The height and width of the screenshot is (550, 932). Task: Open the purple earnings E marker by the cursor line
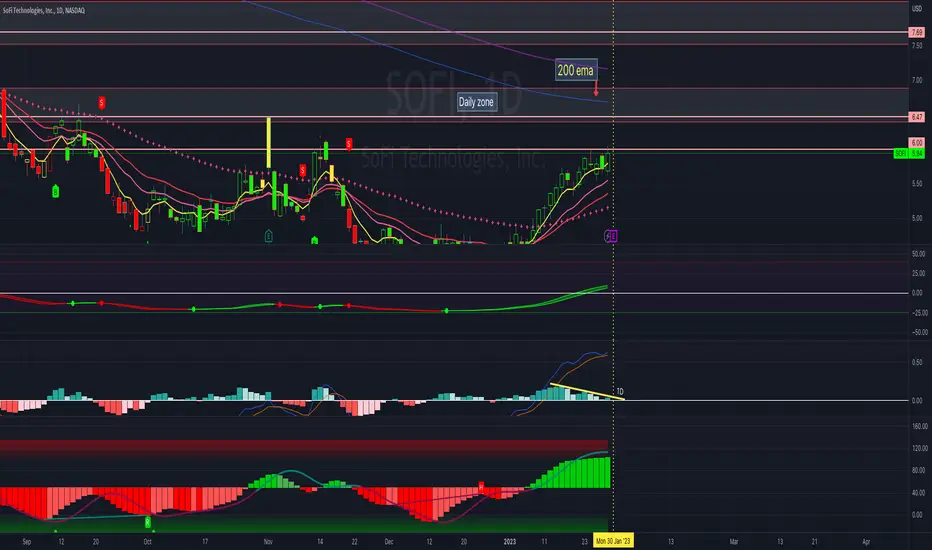[x=613, y=236]
